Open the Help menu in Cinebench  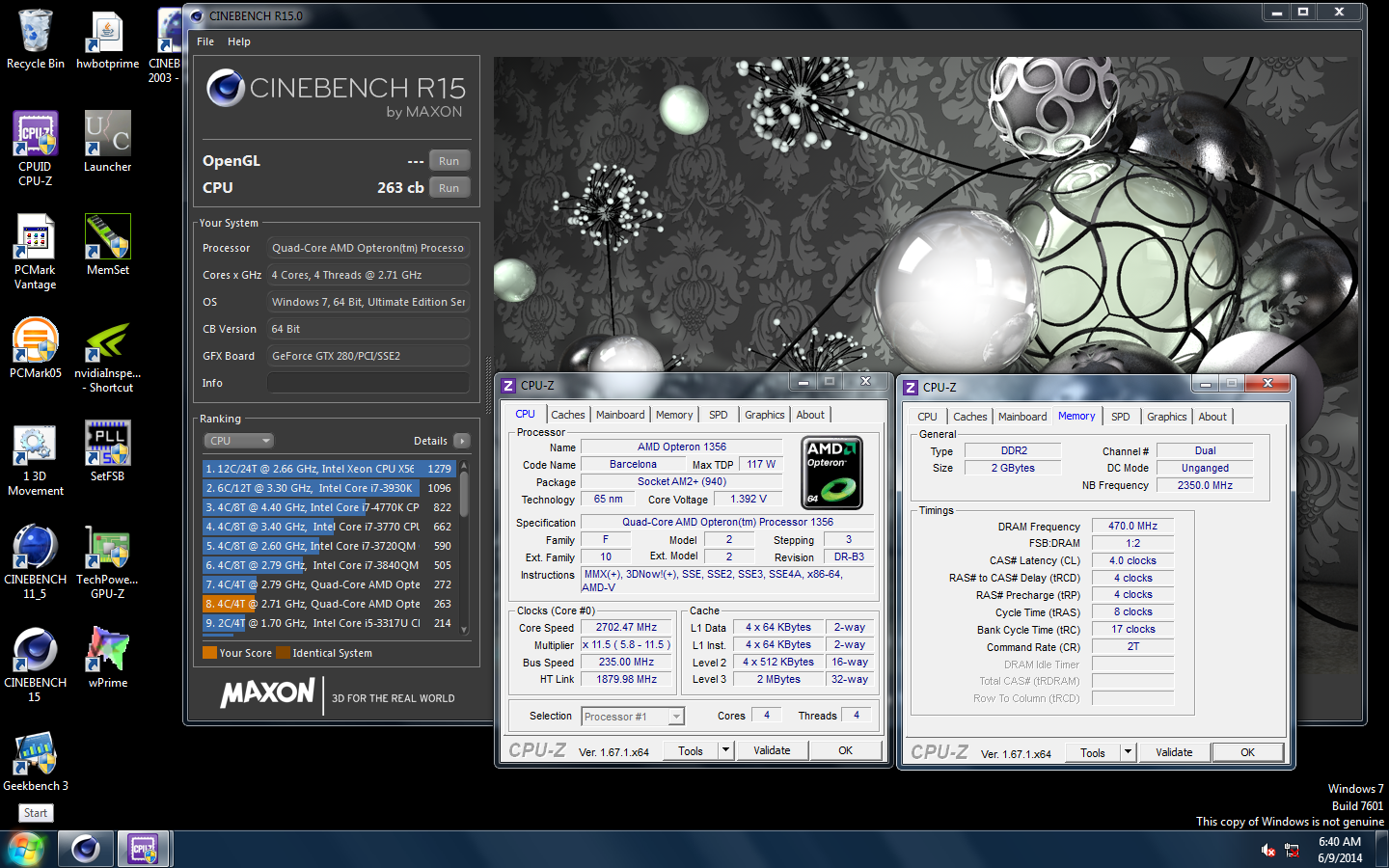239,41
